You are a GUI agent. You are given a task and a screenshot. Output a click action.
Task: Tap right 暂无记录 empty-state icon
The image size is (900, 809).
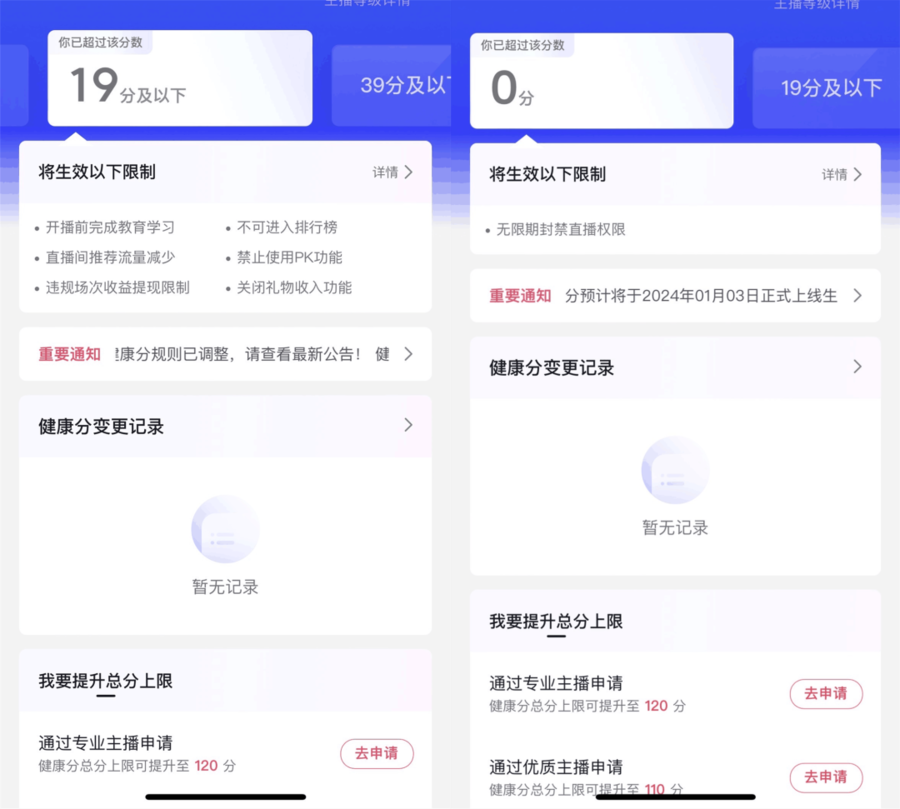[675, 470]
